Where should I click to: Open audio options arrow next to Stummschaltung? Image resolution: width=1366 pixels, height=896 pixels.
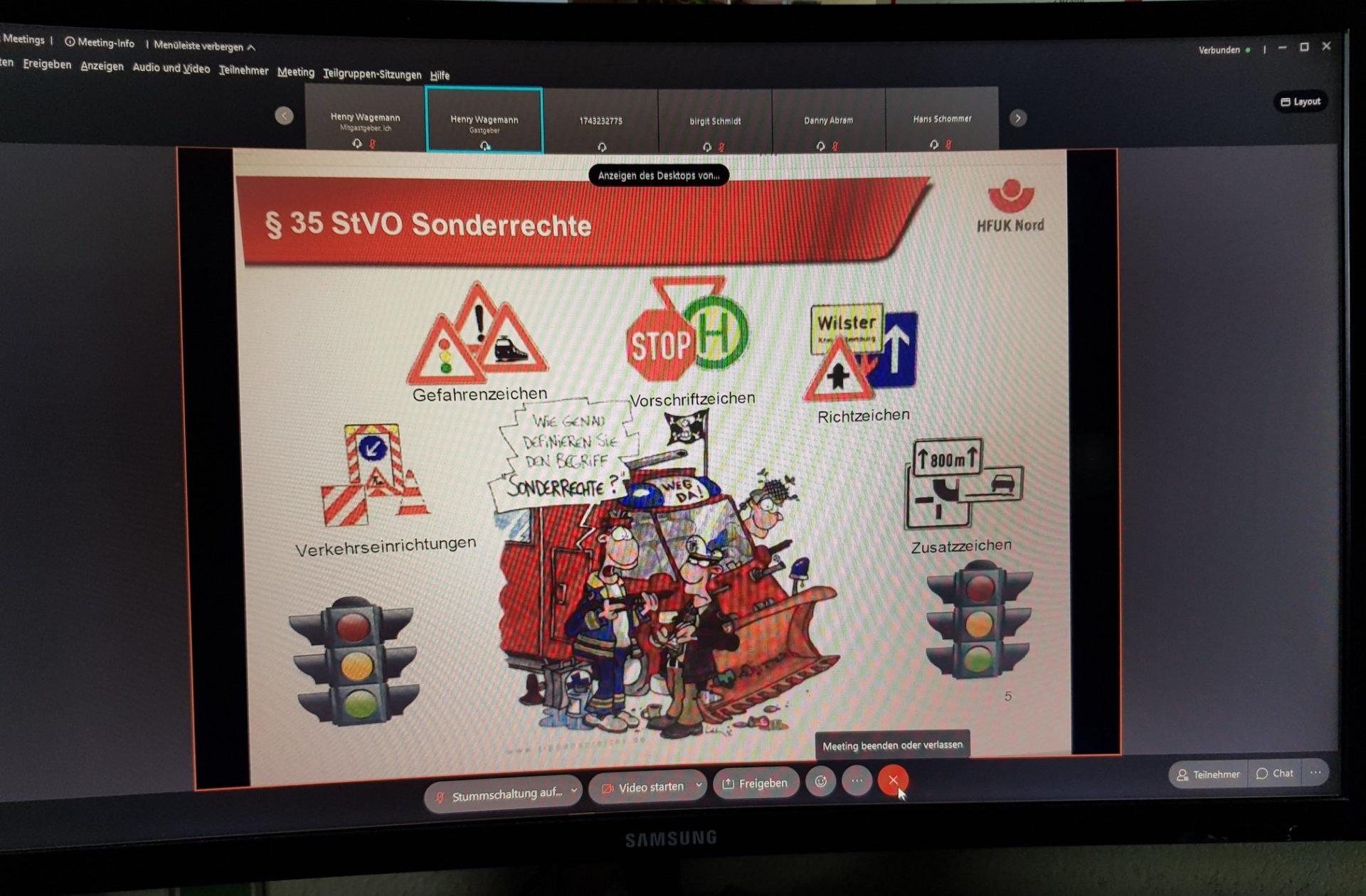tap(574, 791)
